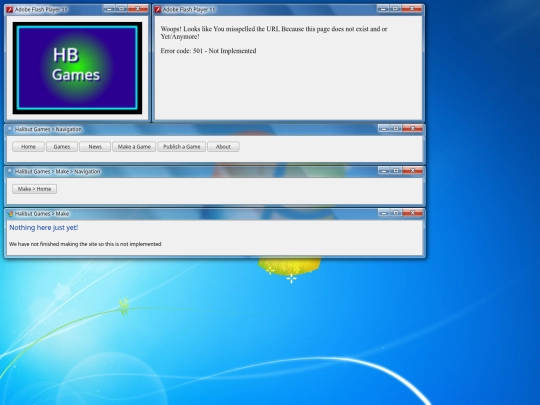Click 'Halibut Games > Make > Navigation' window title
540x405 pixels.
tap(58, 172)
